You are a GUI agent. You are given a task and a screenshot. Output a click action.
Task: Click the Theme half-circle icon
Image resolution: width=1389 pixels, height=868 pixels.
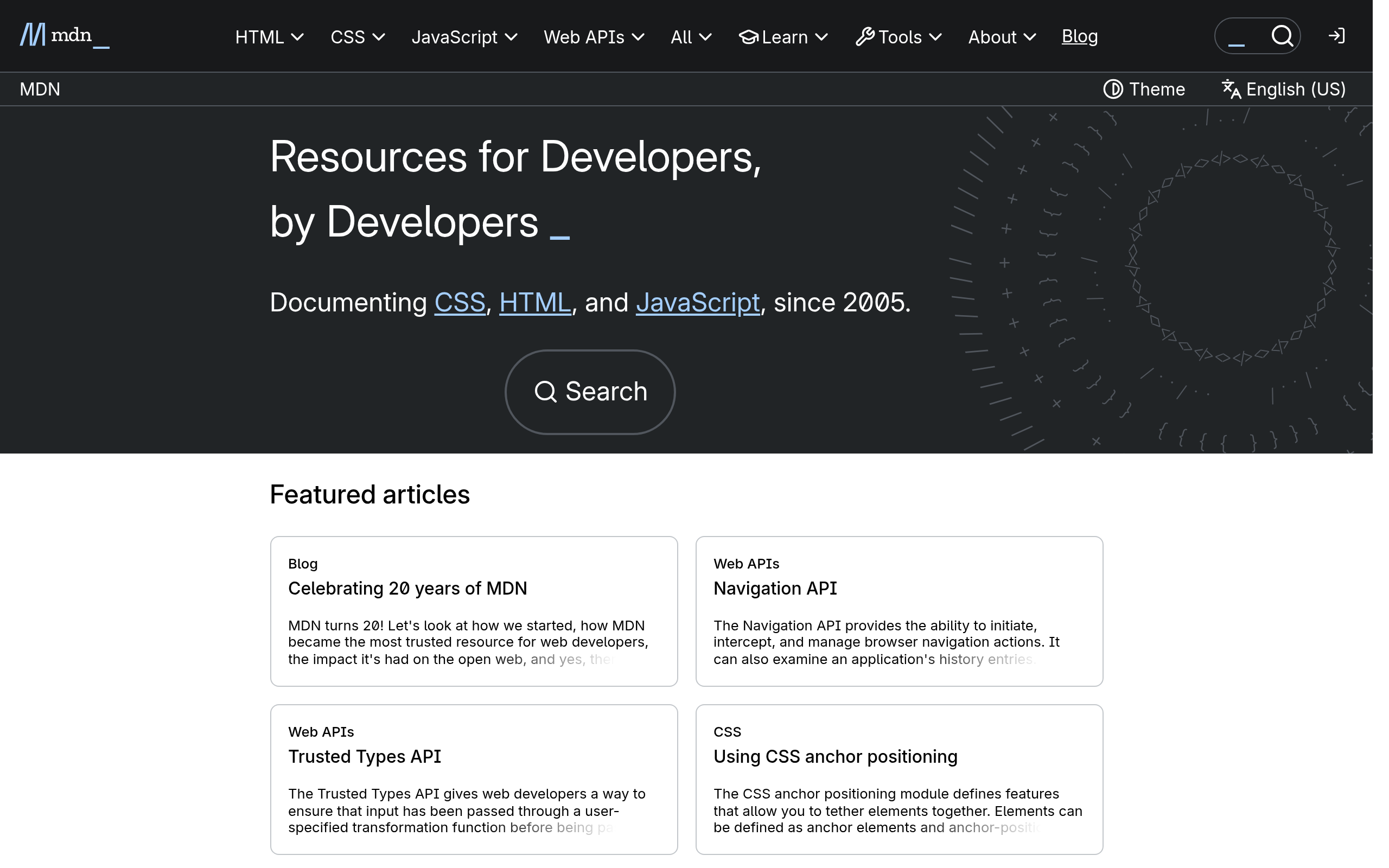pos(1112,89)
